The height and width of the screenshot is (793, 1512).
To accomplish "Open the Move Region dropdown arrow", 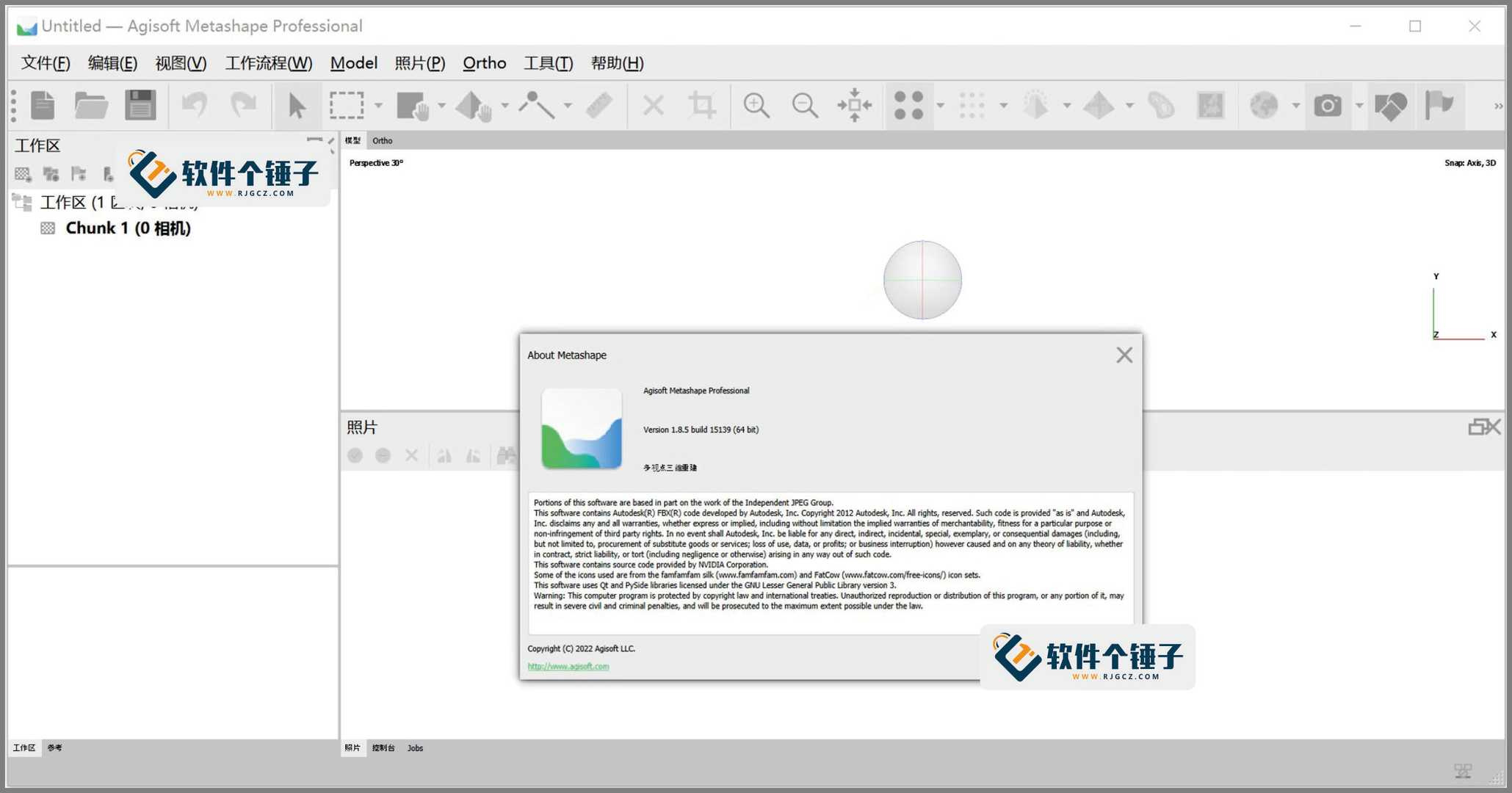I will 441,106.
